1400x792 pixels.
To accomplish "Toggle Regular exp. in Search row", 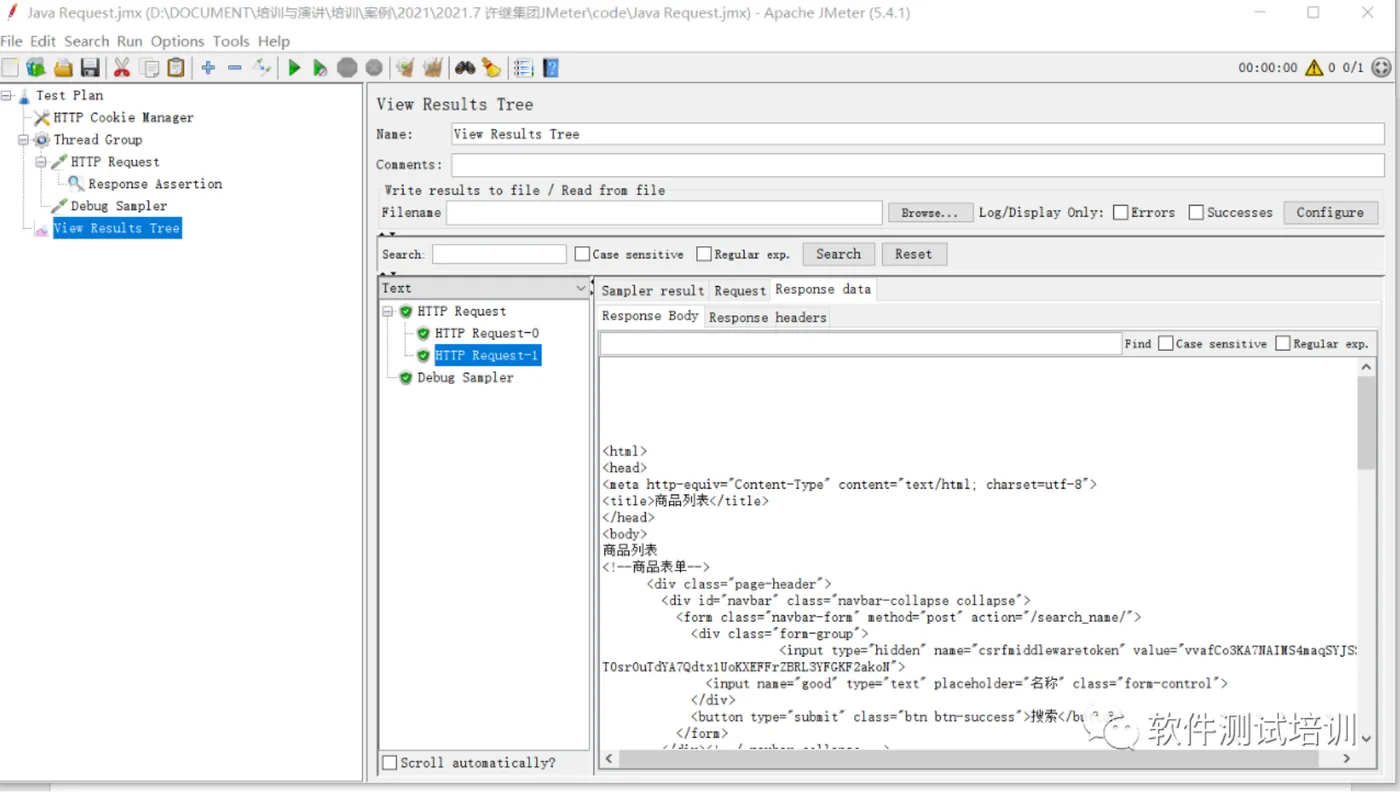I will coord(704,254).
